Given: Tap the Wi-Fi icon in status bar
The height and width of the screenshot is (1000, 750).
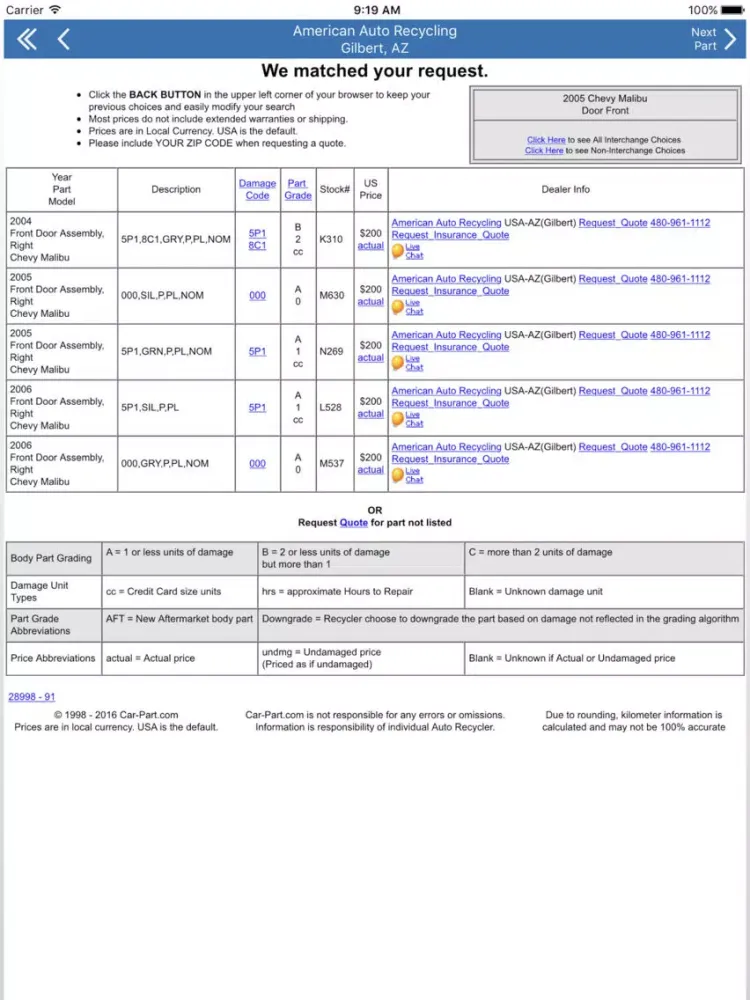Looking at the screenshot, I should point(55,10).
